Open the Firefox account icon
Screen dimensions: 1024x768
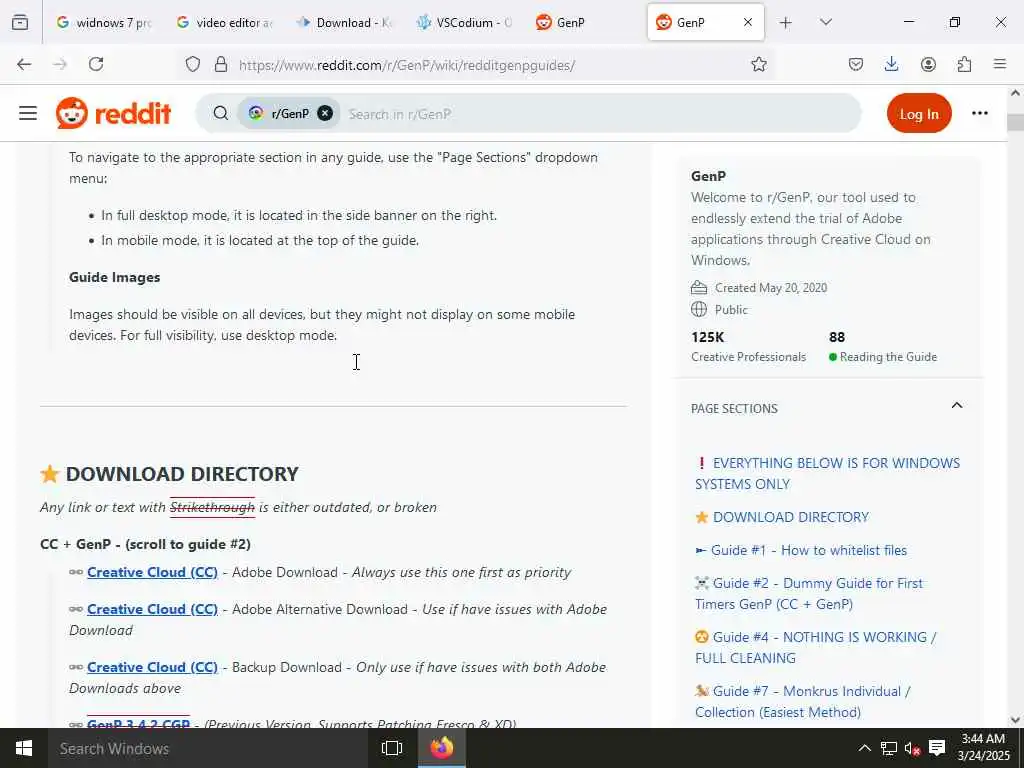(x=928, y=64)
